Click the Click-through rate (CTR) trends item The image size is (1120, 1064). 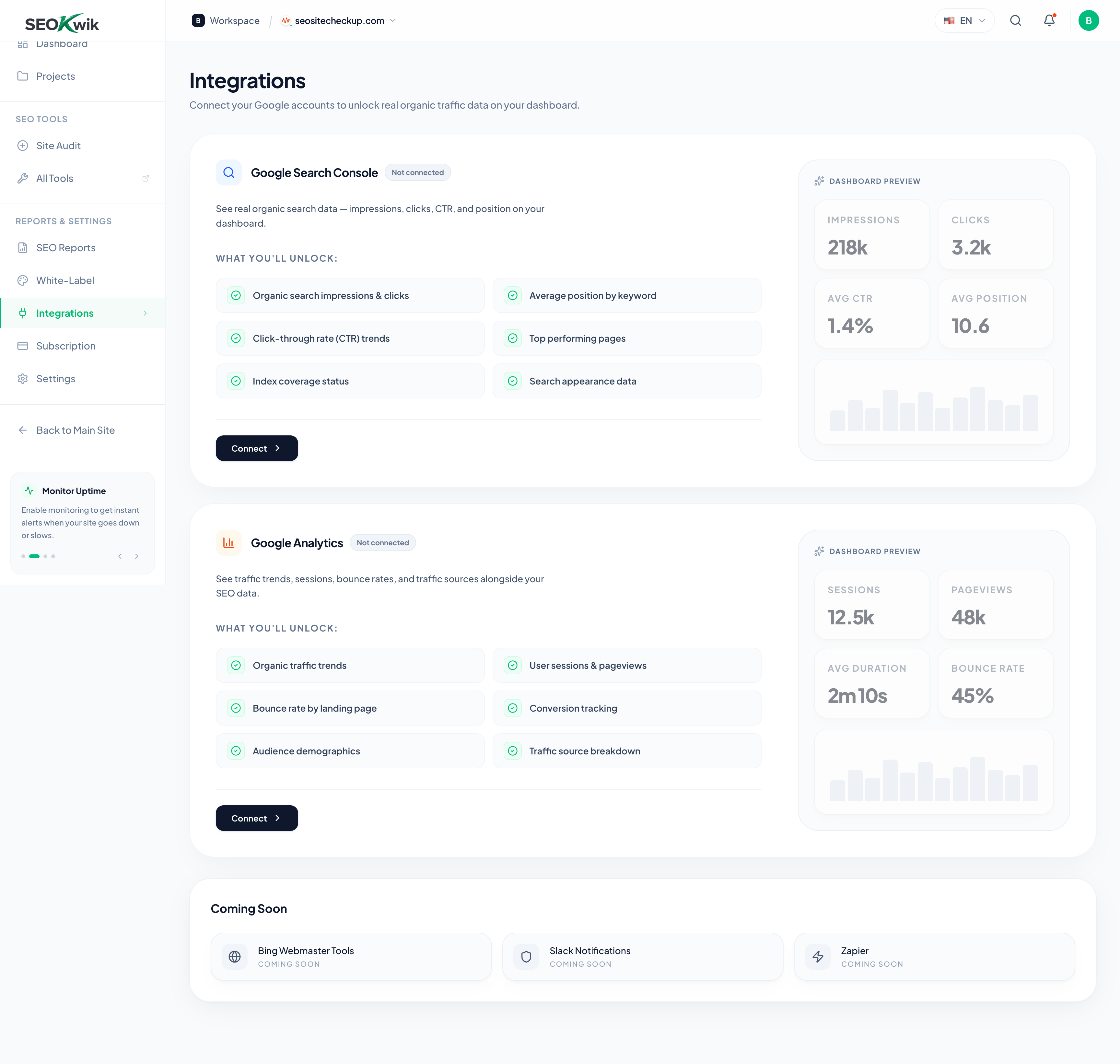pyautogui.click(x=350, y=338)
